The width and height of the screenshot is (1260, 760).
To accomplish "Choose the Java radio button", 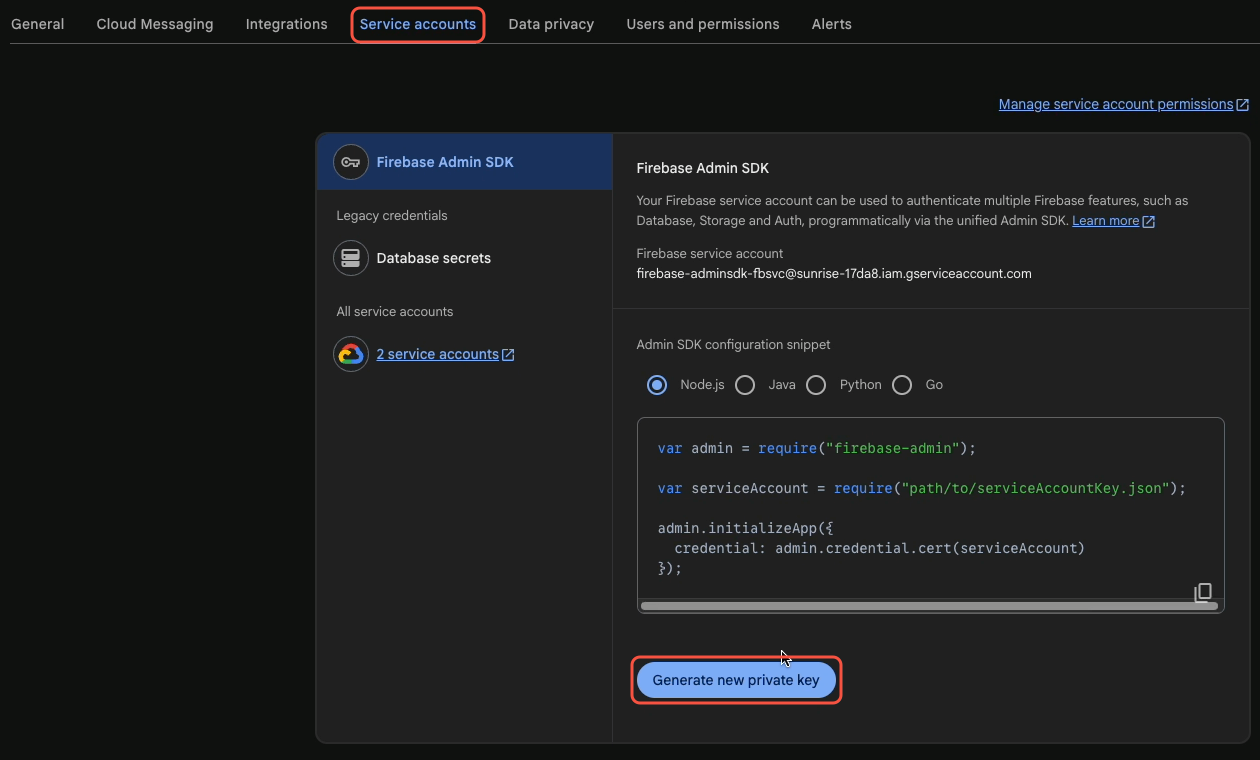I will (745, 385).
